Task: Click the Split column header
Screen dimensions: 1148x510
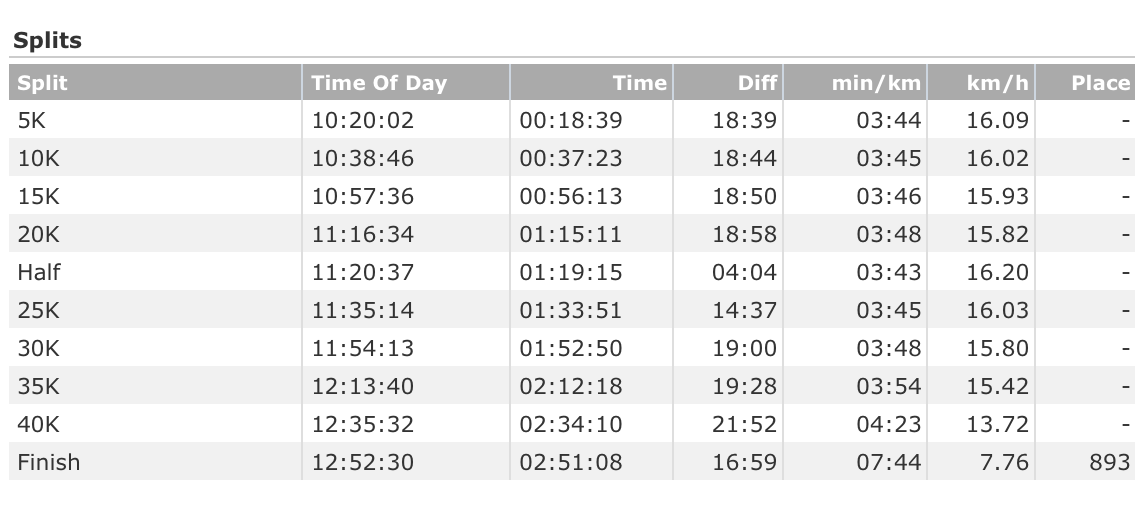Action: point(43,83)
